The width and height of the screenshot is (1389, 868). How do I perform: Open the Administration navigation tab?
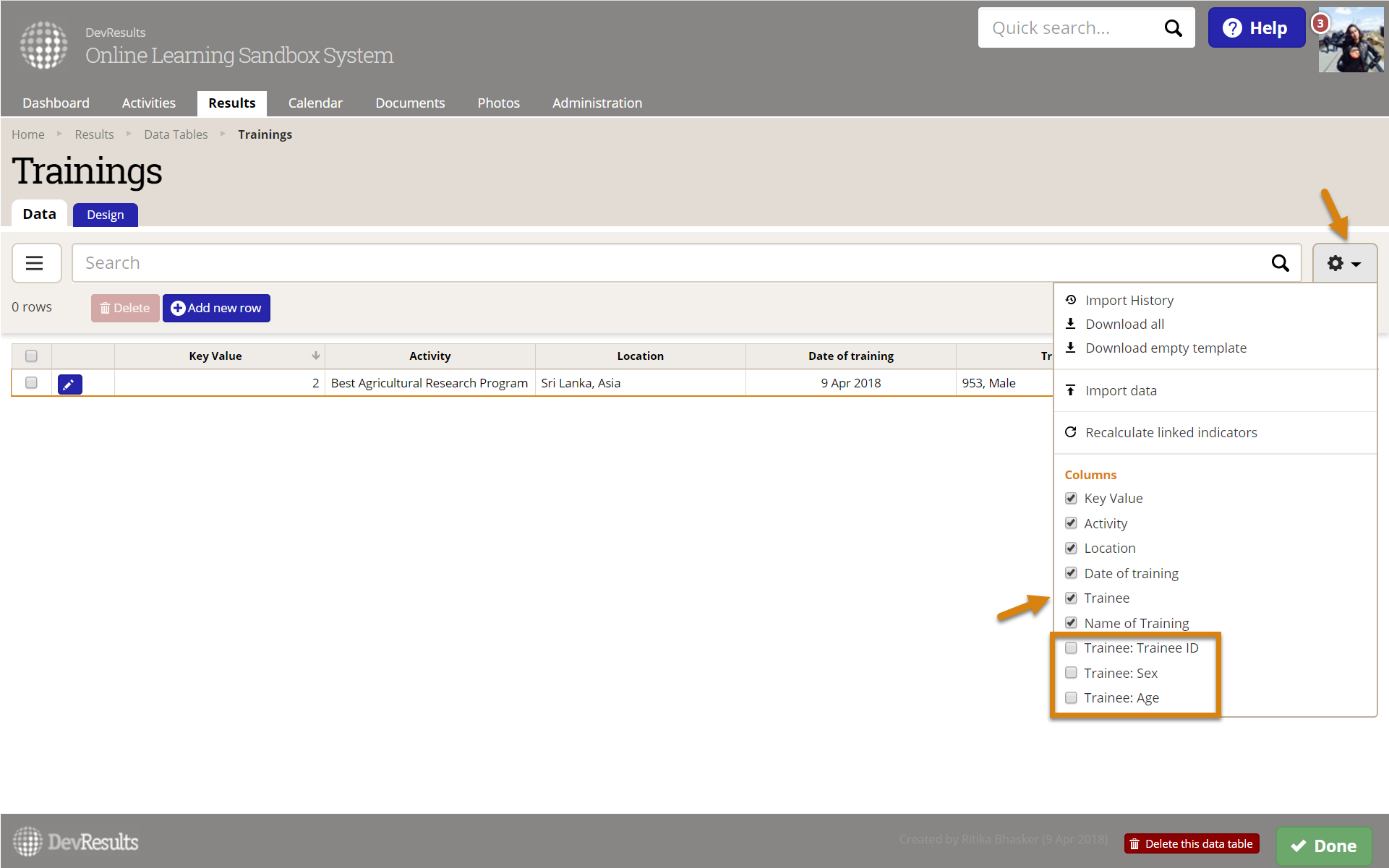tap(597, 103)
